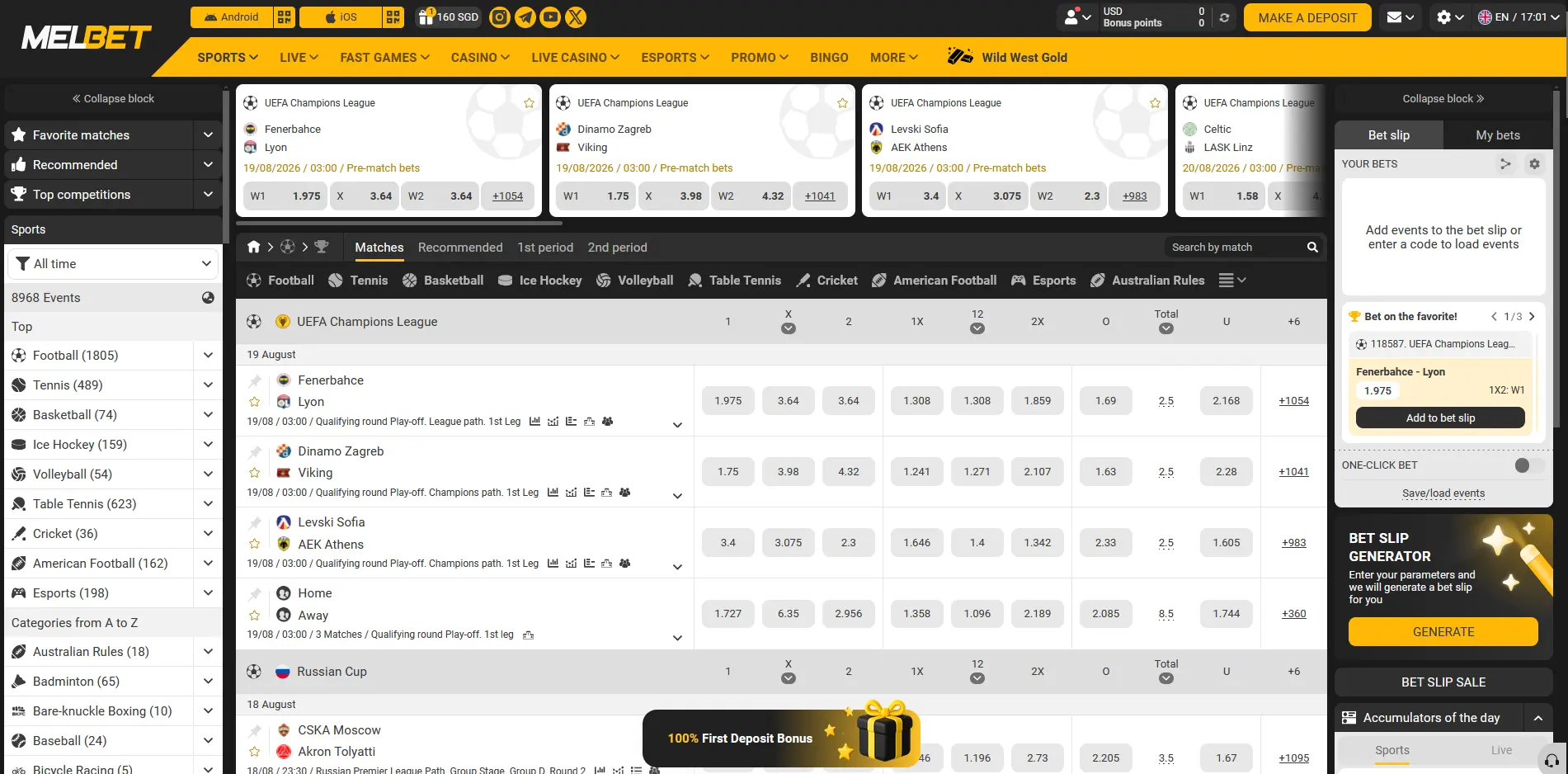1568x774 pixels.
Task: Switch to the My bets tab
Action: coord(1498,135)
